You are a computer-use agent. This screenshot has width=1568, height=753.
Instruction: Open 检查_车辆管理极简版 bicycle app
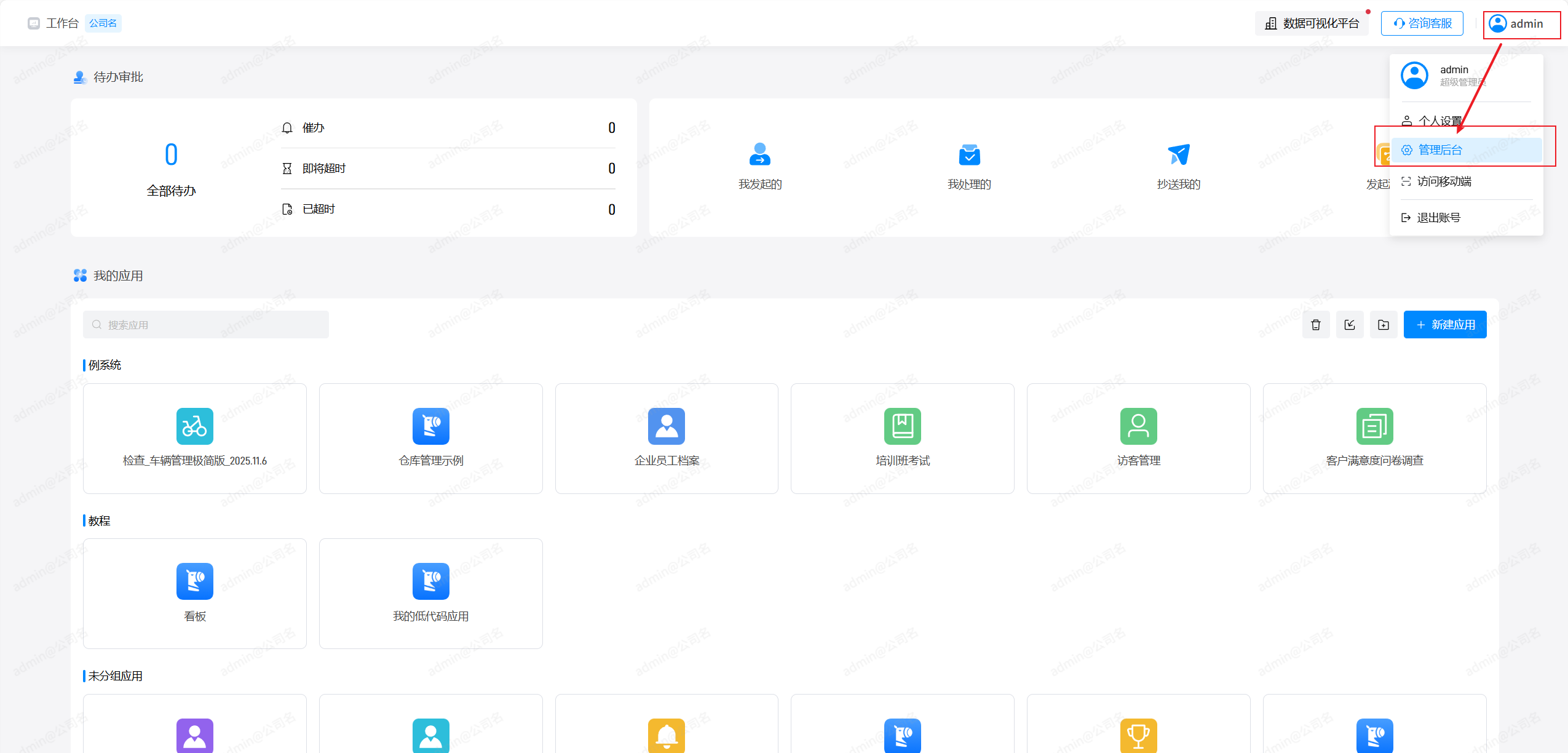[x=194, y=426]
